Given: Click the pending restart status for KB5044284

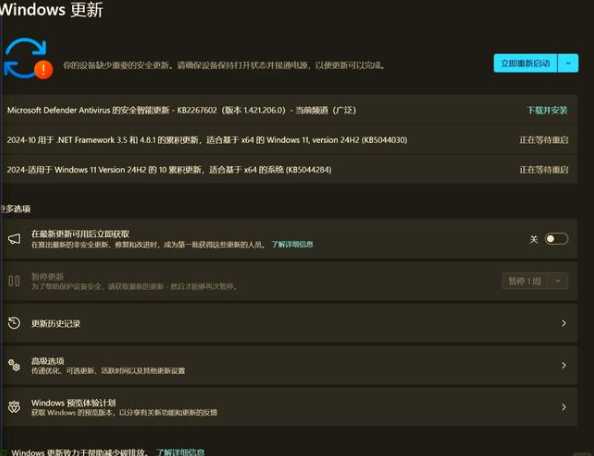Looking at the screenshot, I should coord(544,169).
